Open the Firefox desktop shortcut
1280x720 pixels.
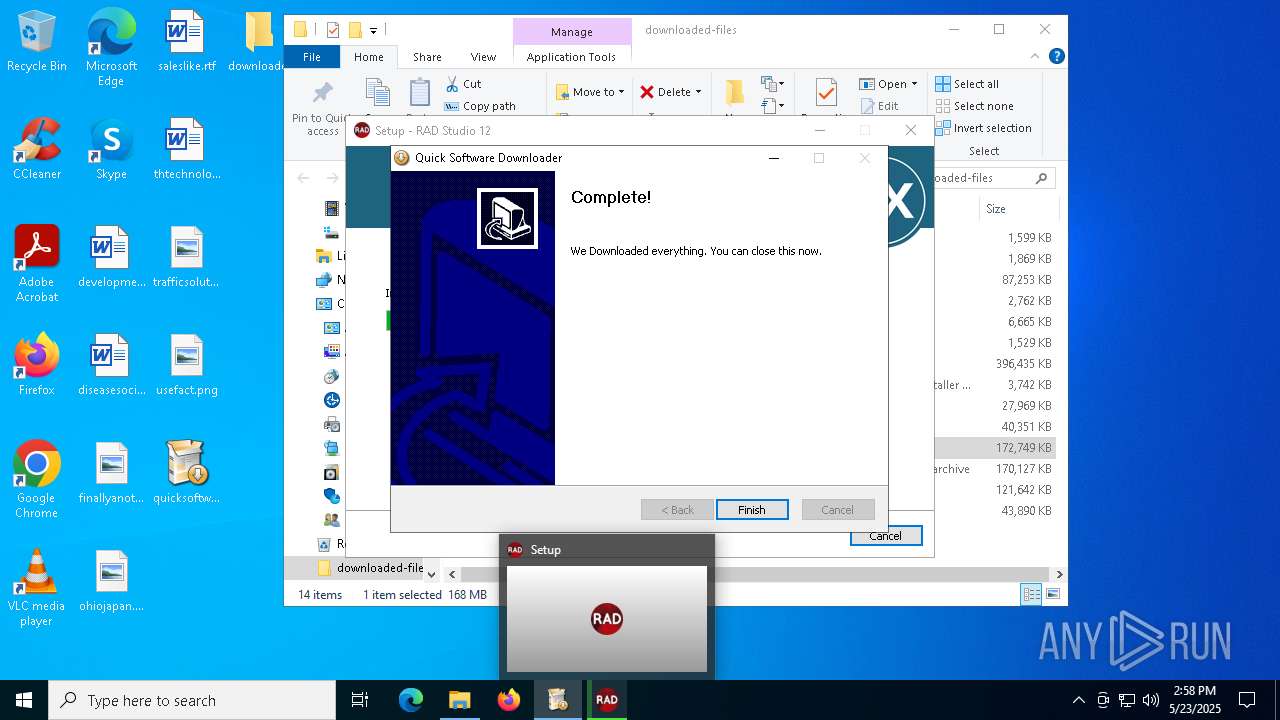coord(37,365)
